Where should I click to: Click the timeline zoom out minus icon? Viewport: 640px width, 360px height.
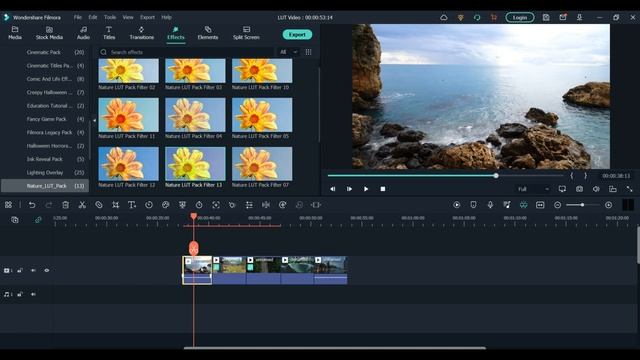[x=558, y=205]
